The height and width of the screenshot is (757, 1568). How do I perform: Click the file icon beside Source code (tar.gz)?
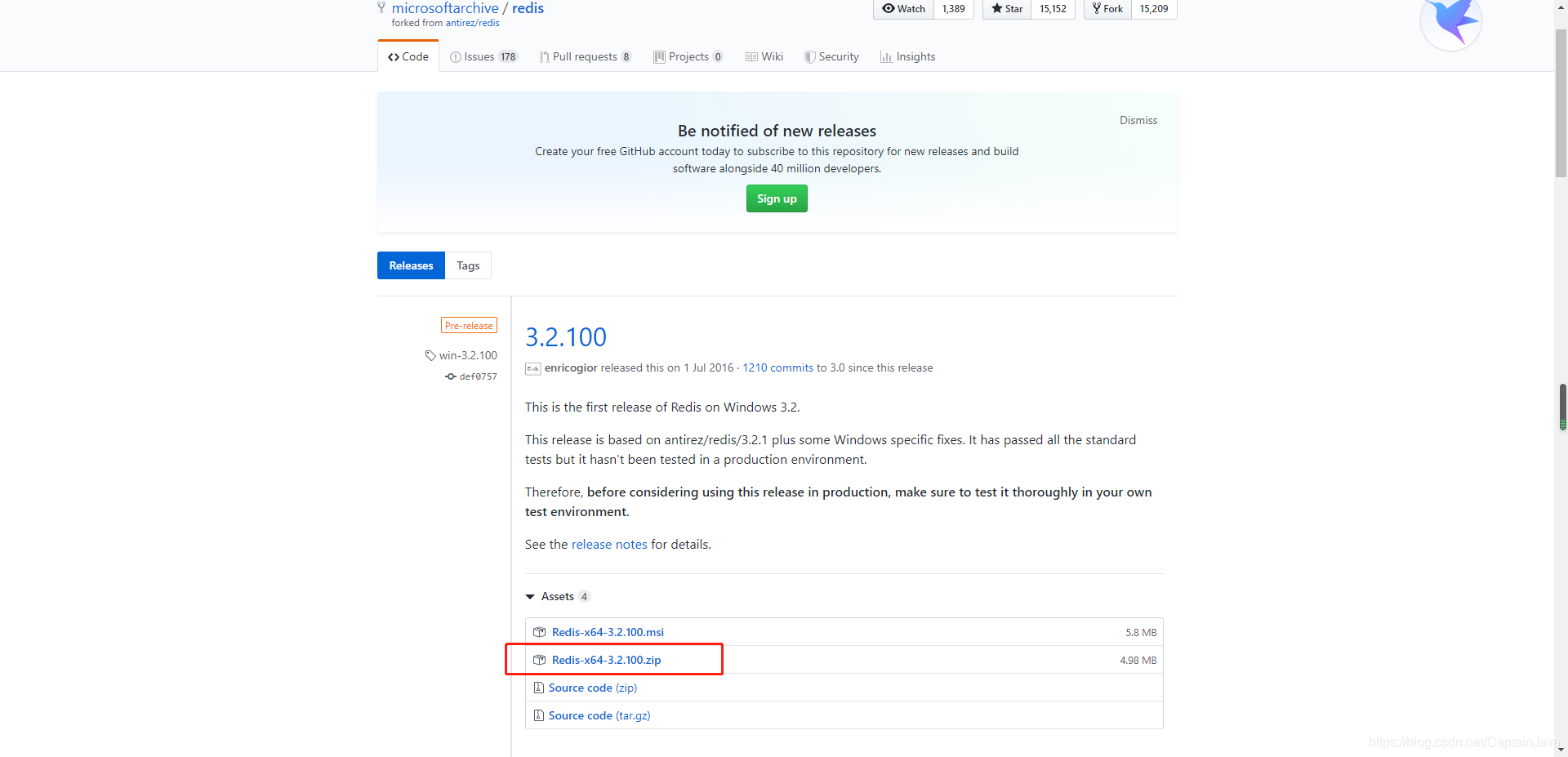click(538, 715)
